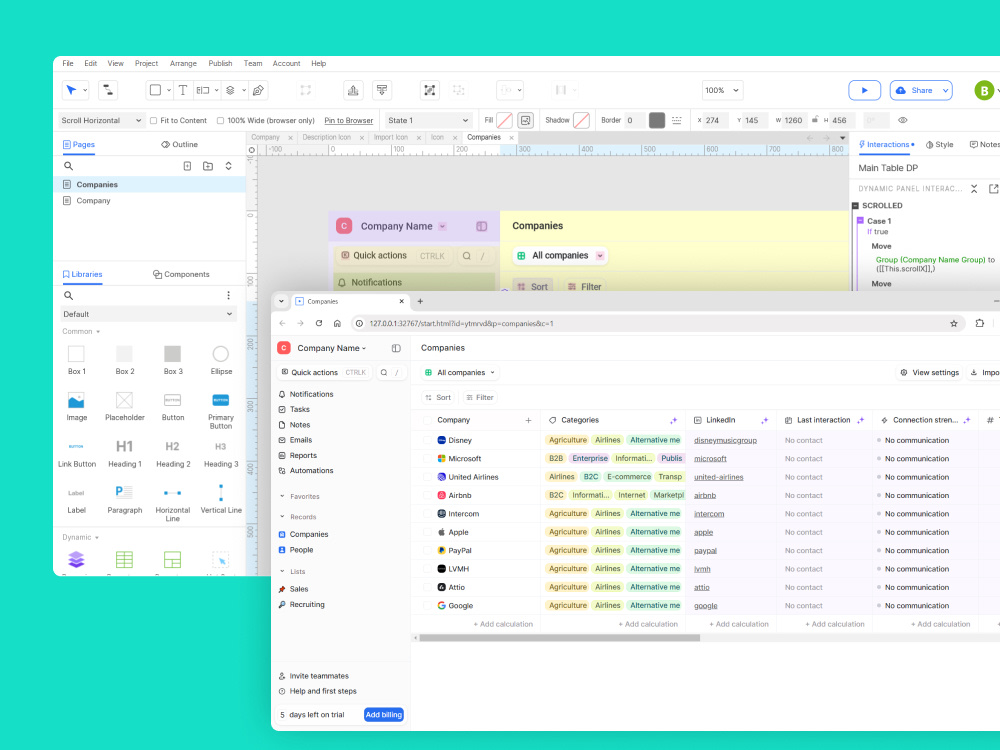This screenshot has height=750, width=1000.
Task: Click the search icon in Pages panel
Action: 68,166
